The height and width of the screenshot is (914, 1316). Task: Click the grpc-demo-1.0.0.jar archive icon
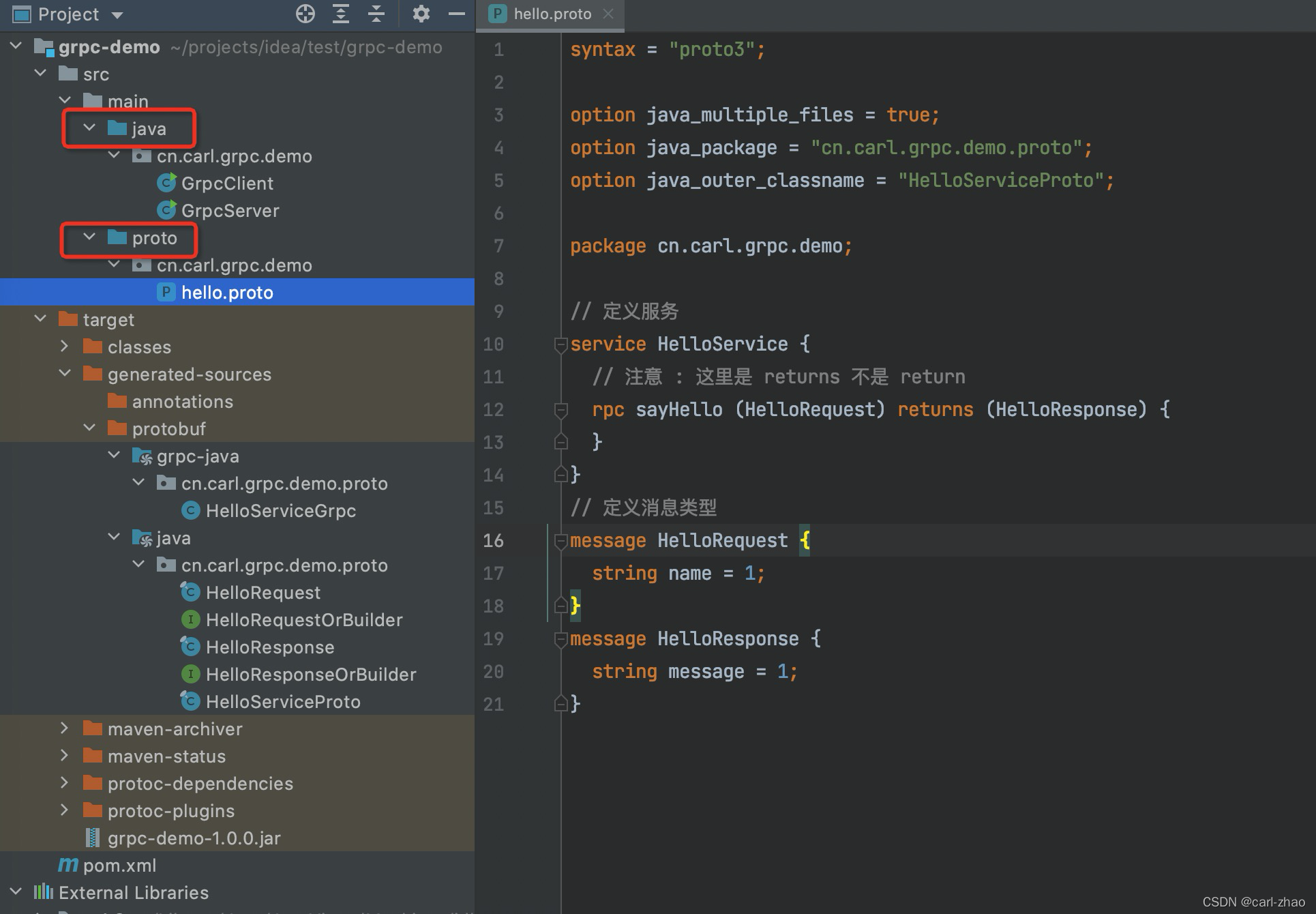point(93,838)
